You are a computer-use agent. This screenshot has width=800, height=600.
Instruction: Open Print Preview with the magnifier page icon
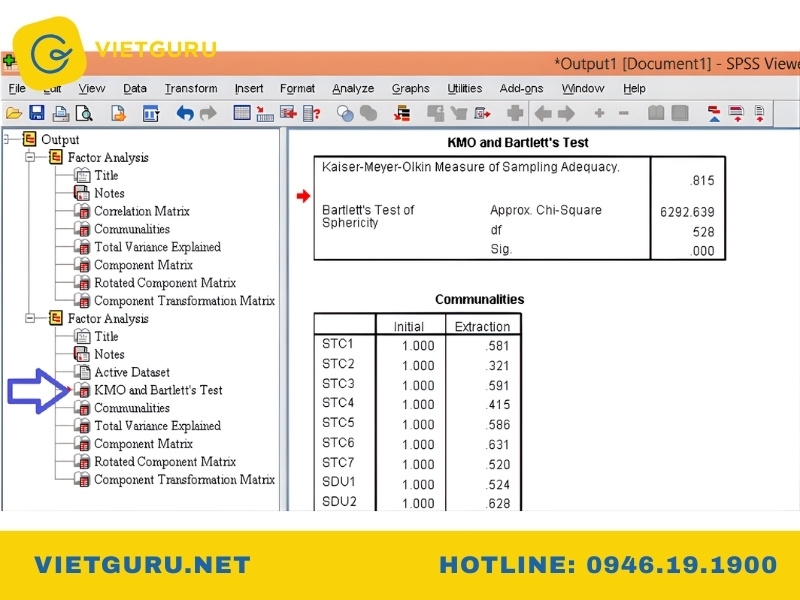(84, 113)
